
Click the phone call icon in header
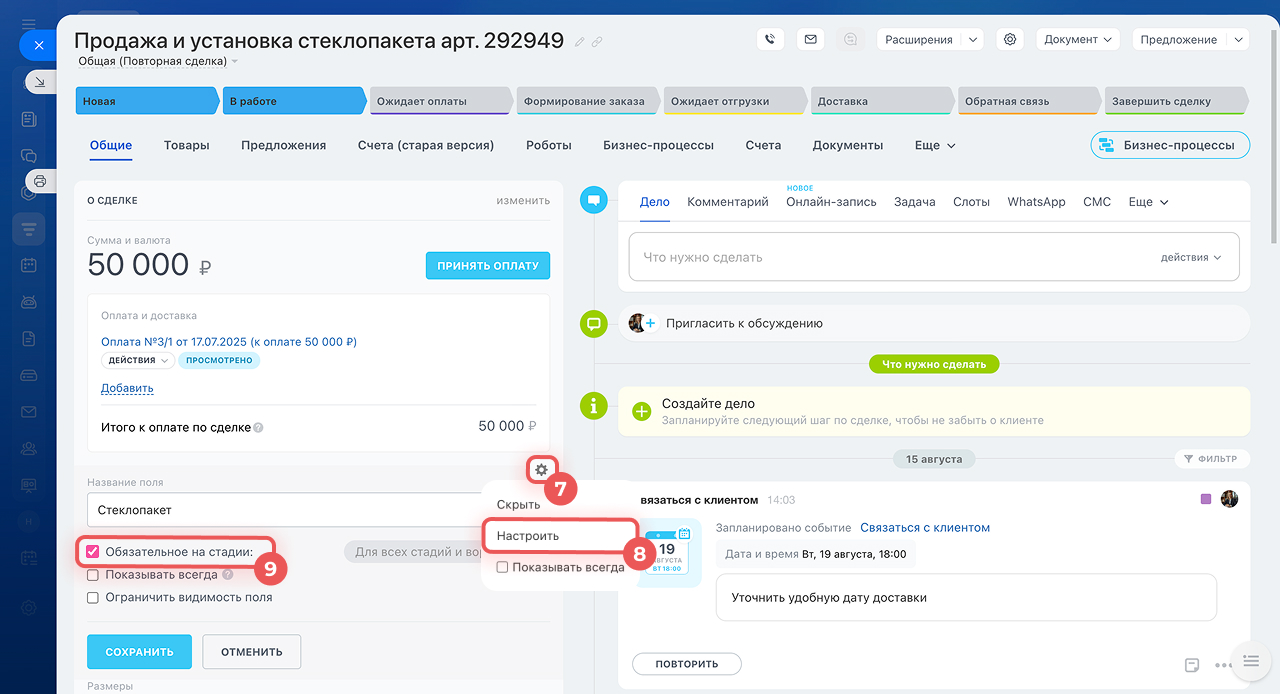(770, 40)
